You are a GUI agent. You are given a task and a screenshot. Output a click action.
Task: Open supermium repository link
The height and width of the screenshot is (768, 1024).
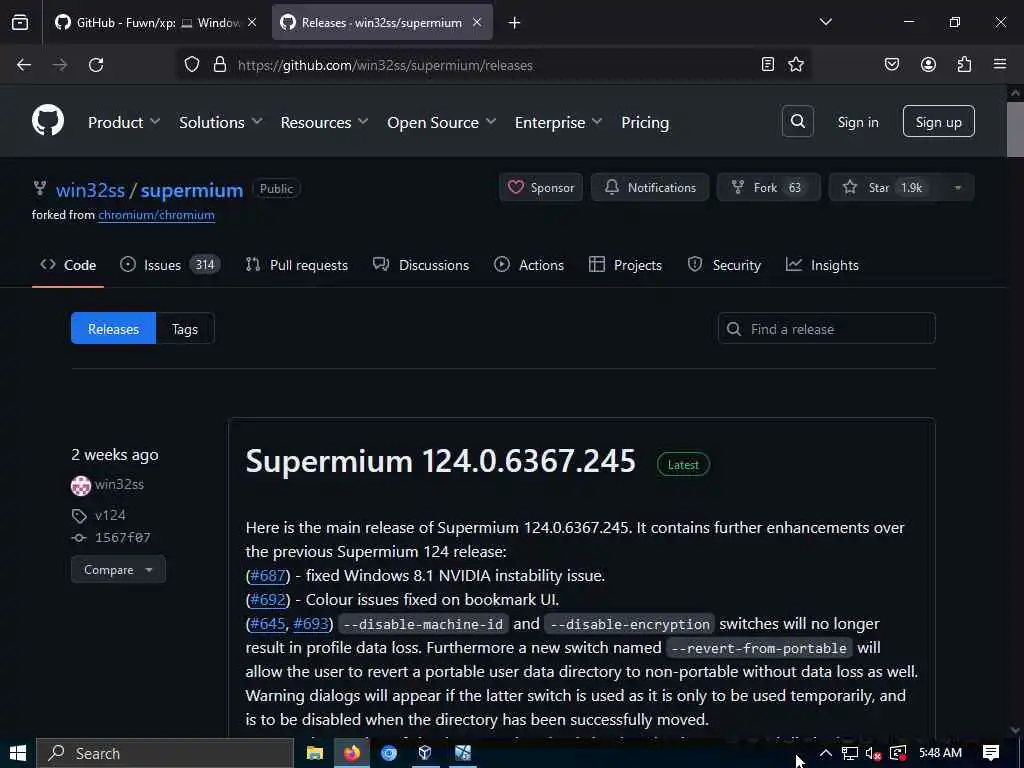(x=192, y=190)
